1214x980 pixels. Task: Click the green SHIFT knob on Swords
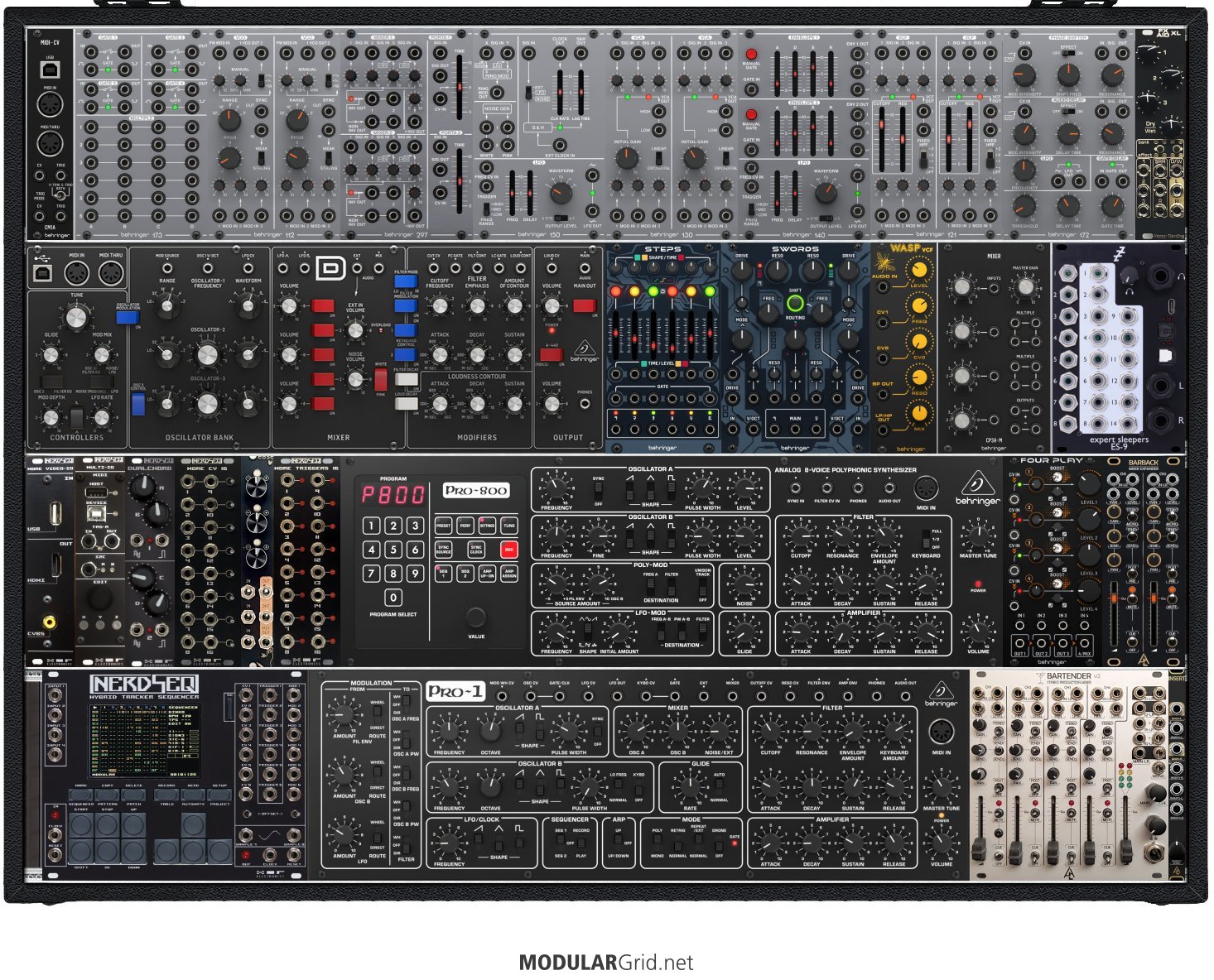coord(795,304)
